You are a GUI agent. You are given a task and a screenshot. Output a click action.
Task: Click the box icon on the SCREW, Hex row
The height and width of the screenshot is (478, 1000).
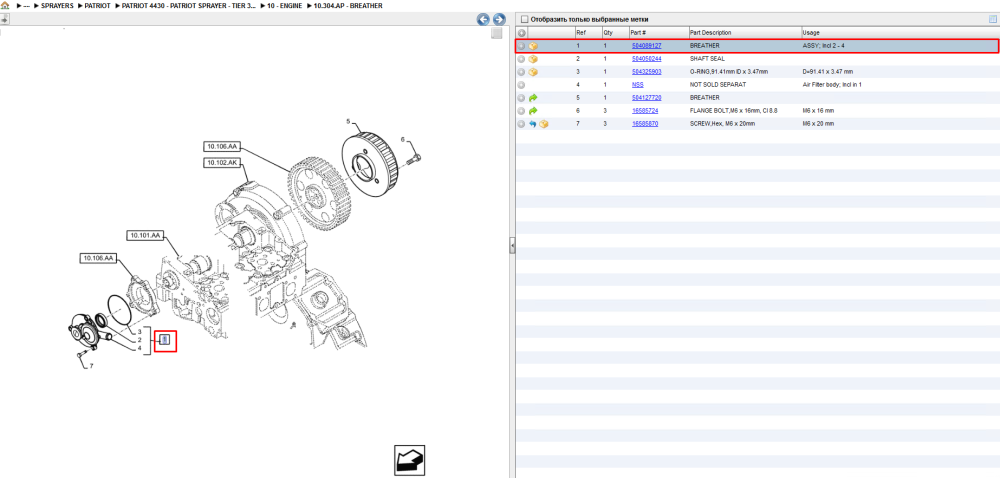coord(543,124)
